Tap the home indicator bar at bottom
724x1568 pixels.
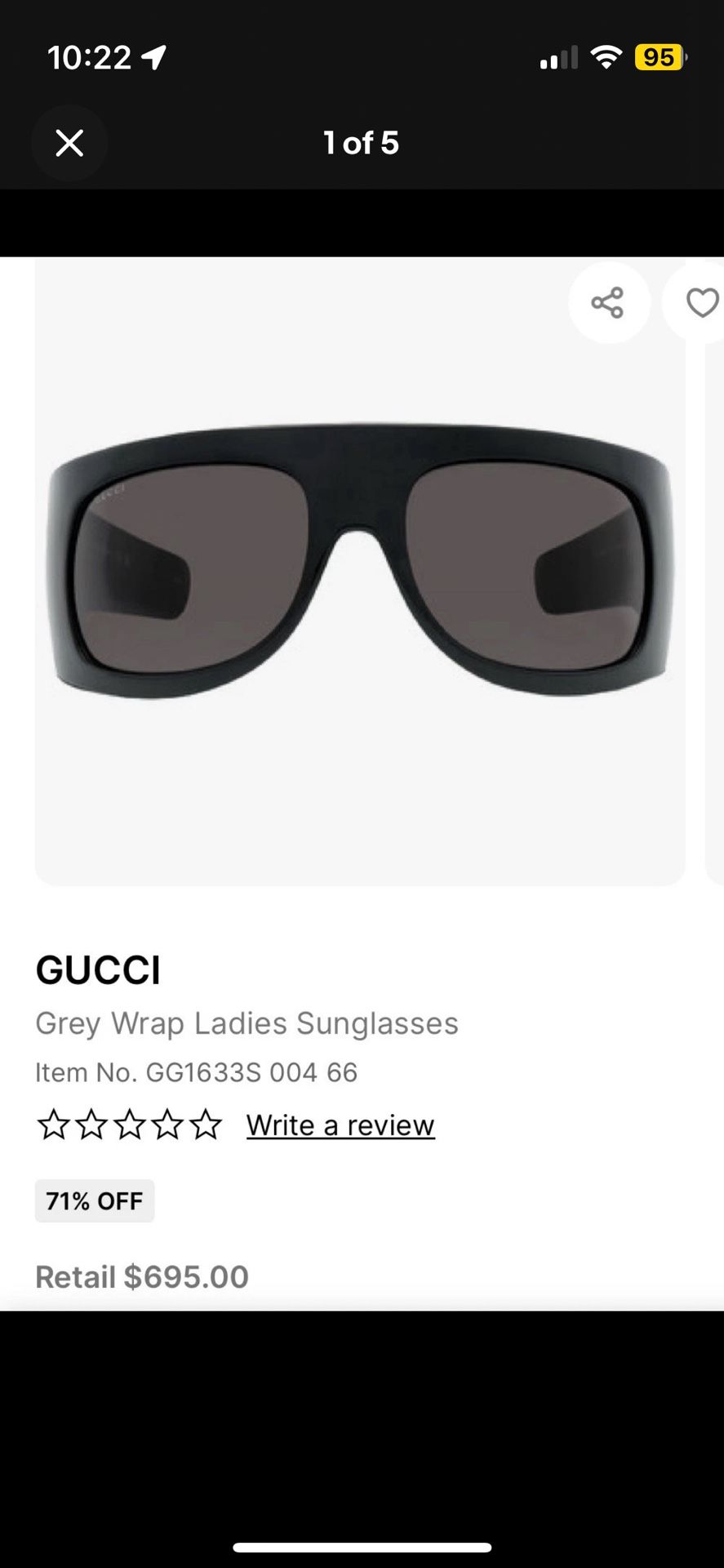362,1548
